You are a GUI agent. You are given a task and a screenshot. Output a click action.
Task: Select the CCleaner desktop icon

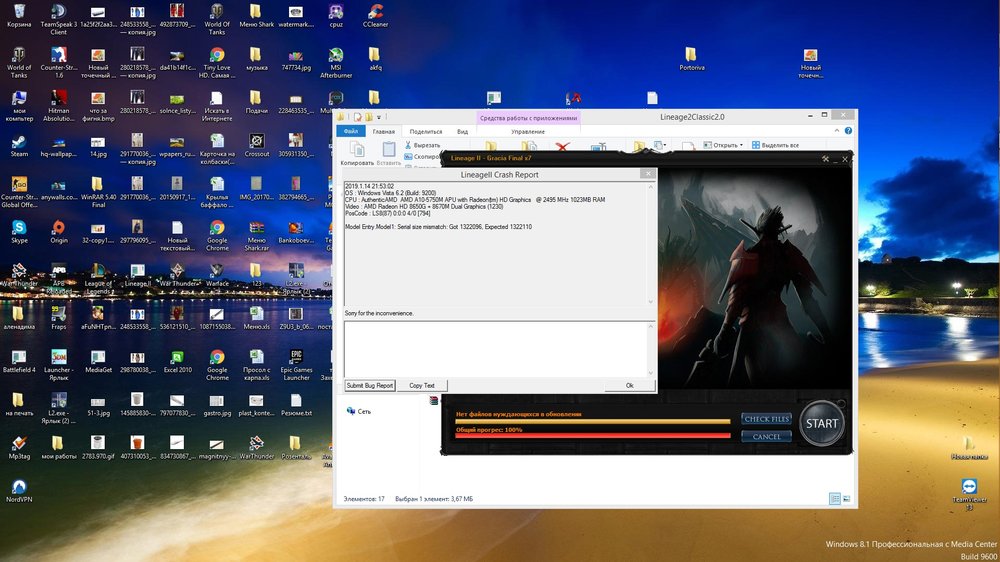pos(375,13)
